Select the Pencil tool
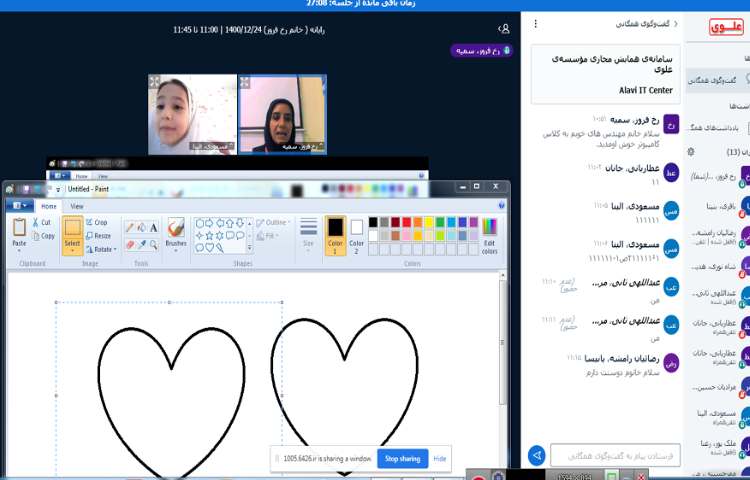This screenshot has height=480, width=750. pyautogui.click(x=130, y=228)
